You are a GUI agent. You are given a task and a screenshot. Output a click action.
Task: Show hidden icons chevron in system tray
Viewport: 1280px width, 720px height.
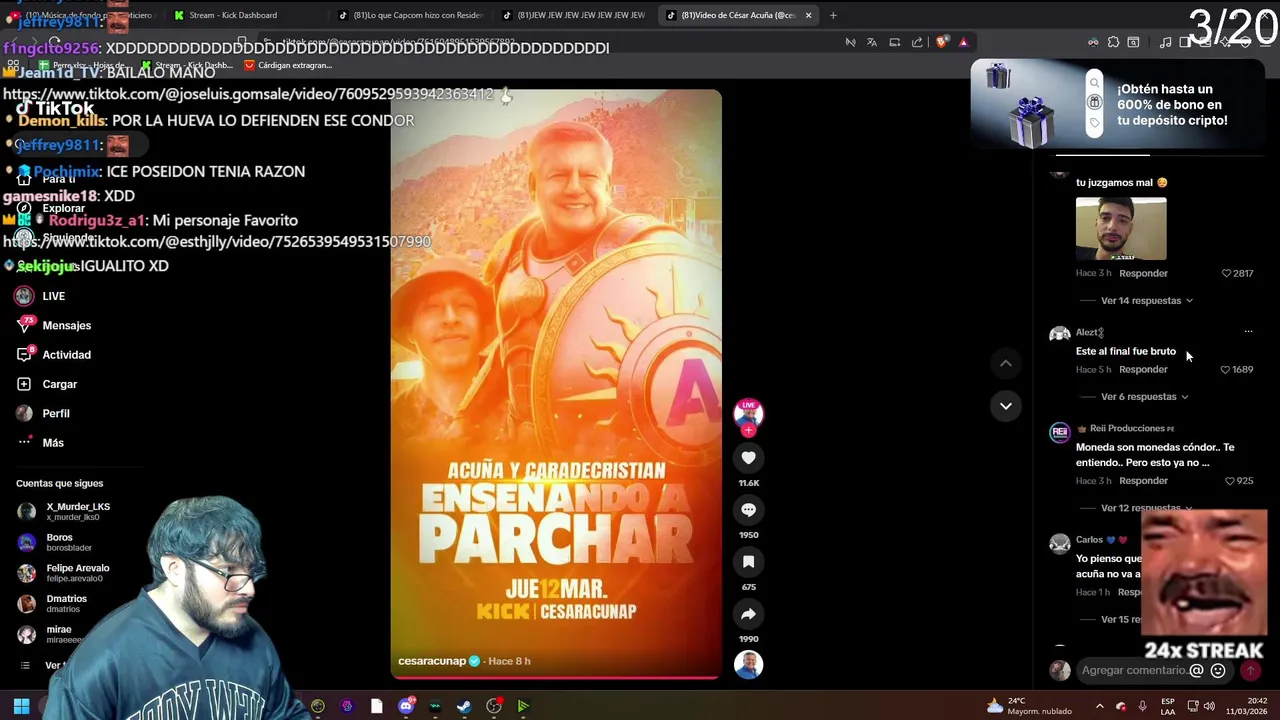(x=1099, y=706)
